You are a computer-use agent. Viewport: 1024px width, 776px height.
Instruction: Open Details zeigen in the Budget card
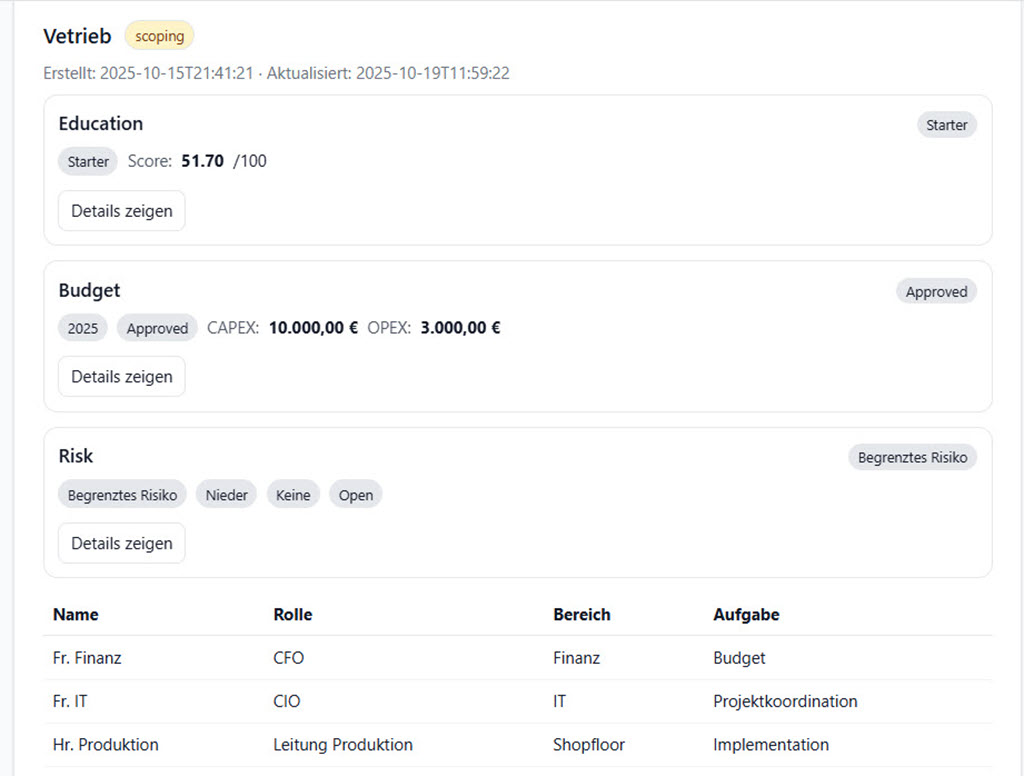tap(121, 377)
